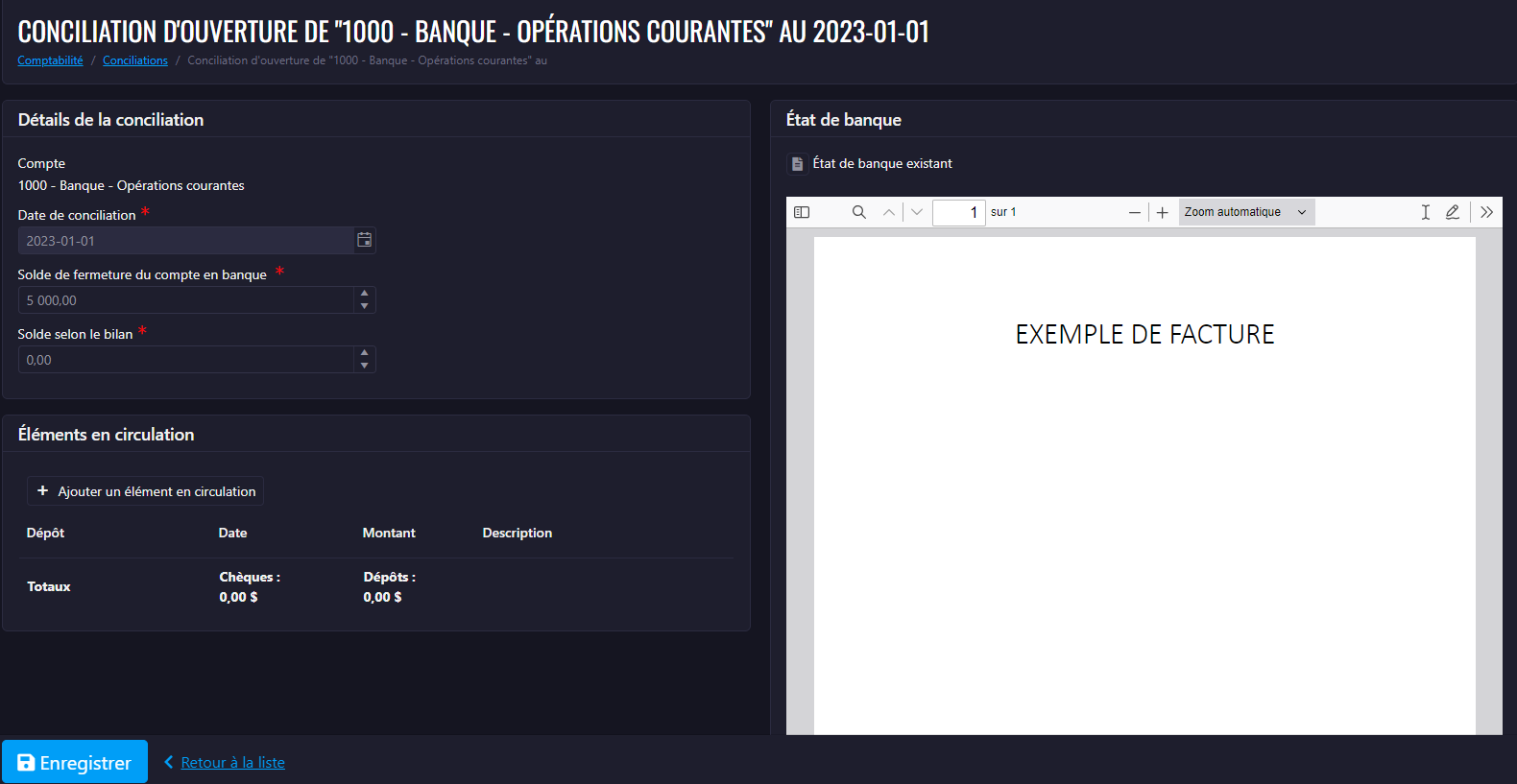Open more PDF tools chevrons
The width and height of the screenshot is (1517, 784).
click(1486, 212)
